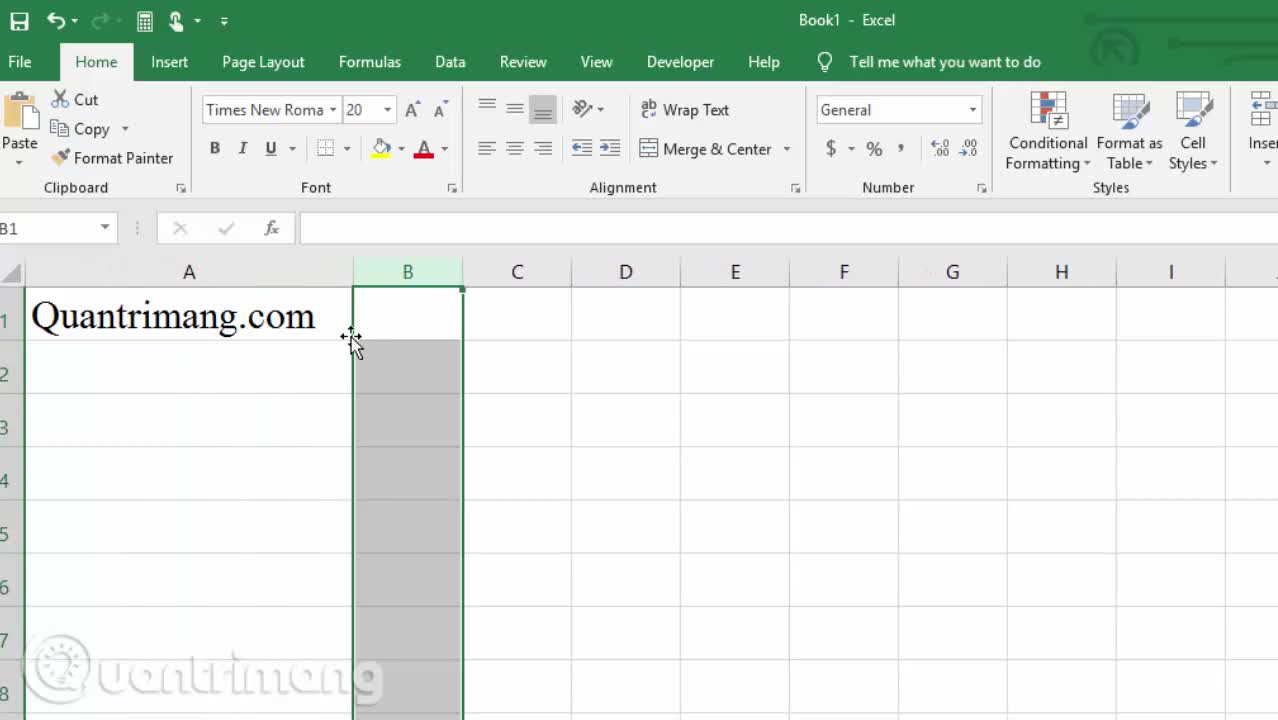Image resolution: width=1278 pixels, height=720 pixels.
Task: Open Cell Styles gallery
Action: pos(1193,132)
